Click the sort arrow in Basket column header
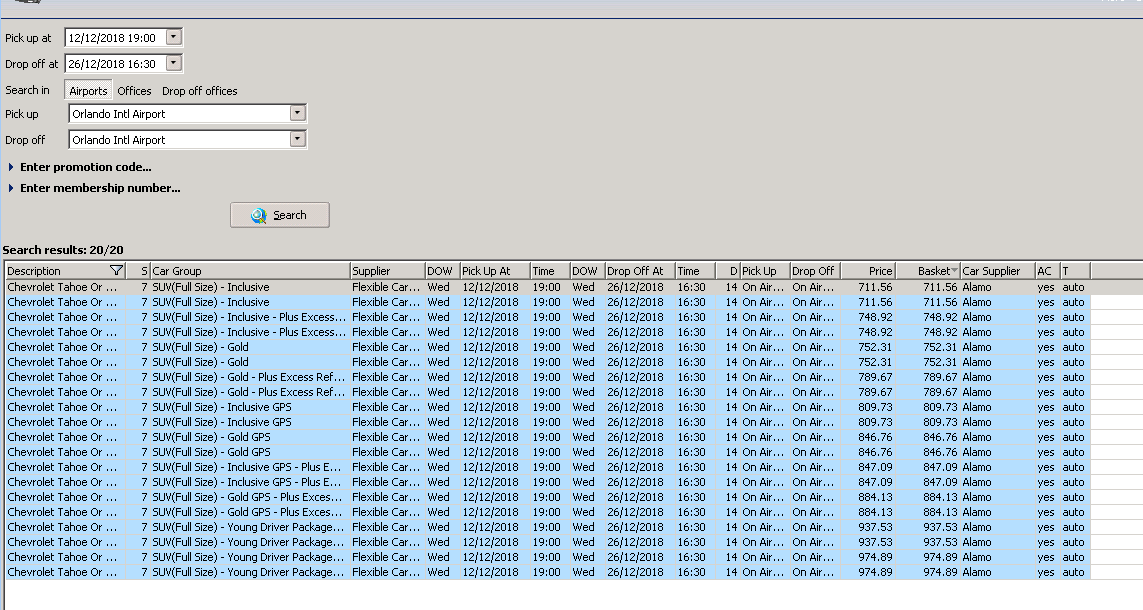Viewport: 1143px width, 610px height. [954, 271]
